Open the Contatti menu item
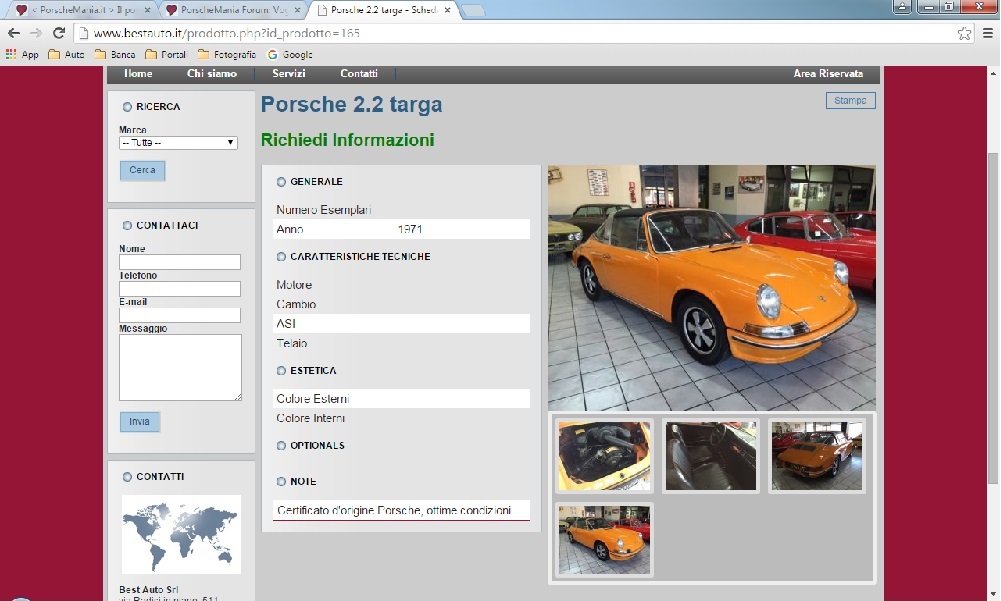Screen dimensions: 1001x601 [359, 73]
